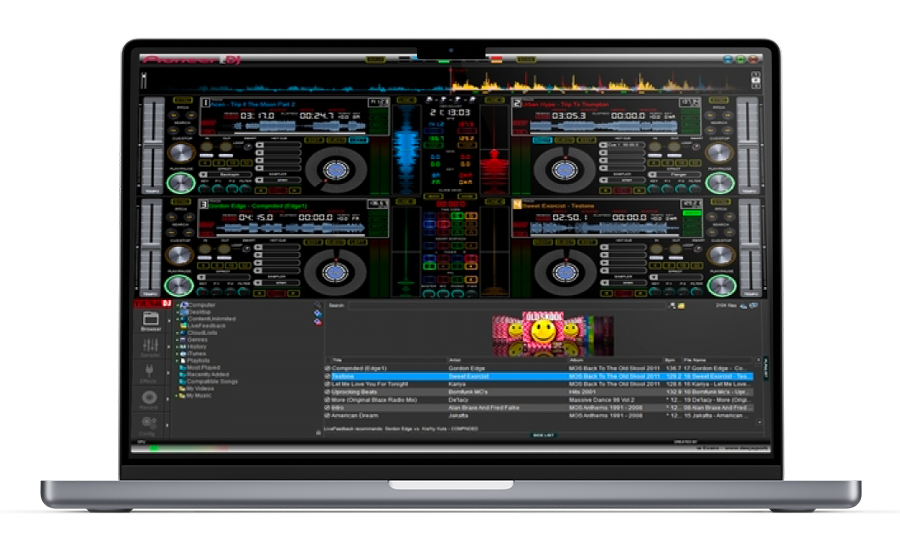
Task: Switch to the Sampler panel tab
Action: point(150,347)
